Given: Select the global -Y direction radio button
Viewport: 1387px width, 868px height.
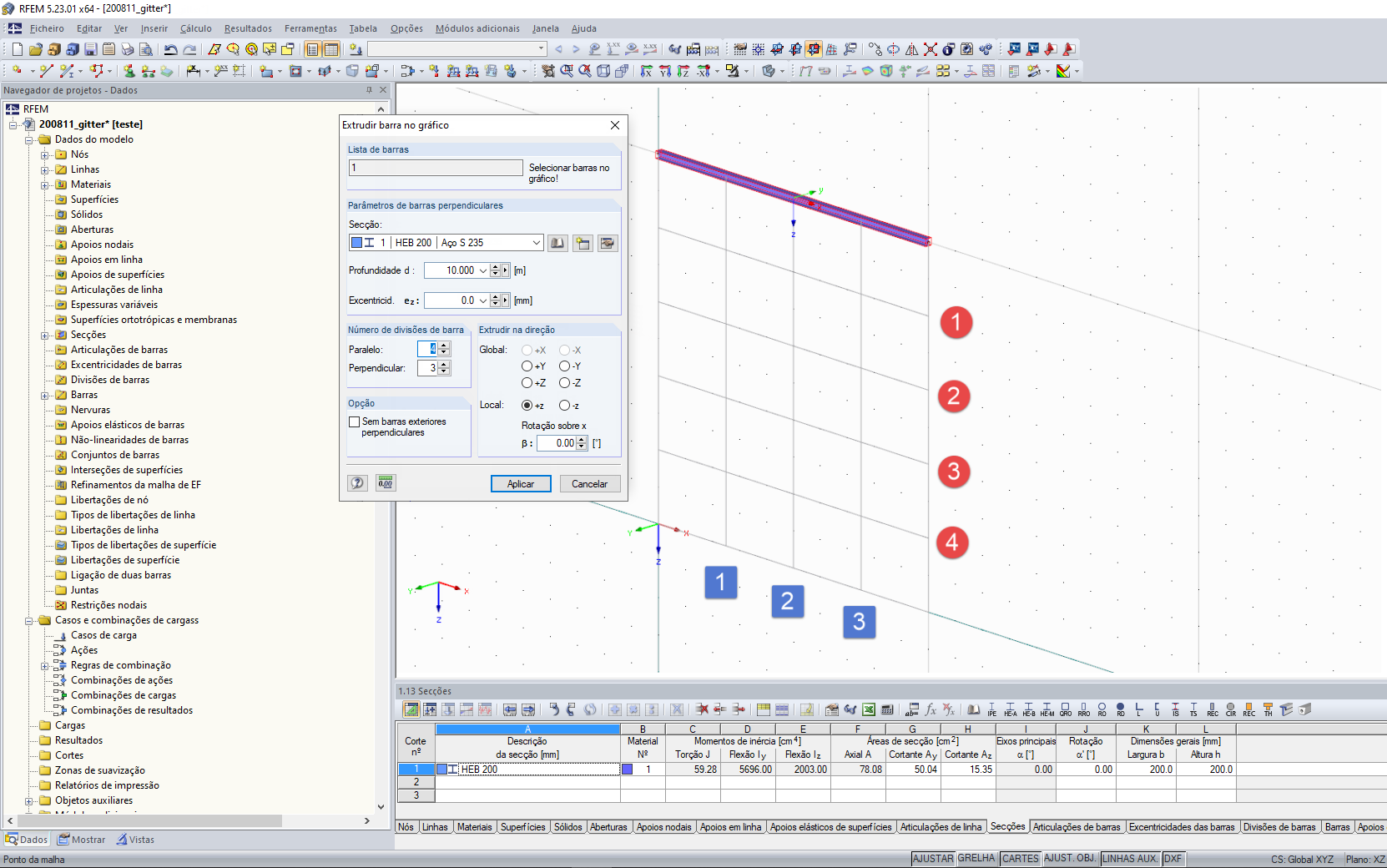Looking at the screenshot, I should [565, 366].
